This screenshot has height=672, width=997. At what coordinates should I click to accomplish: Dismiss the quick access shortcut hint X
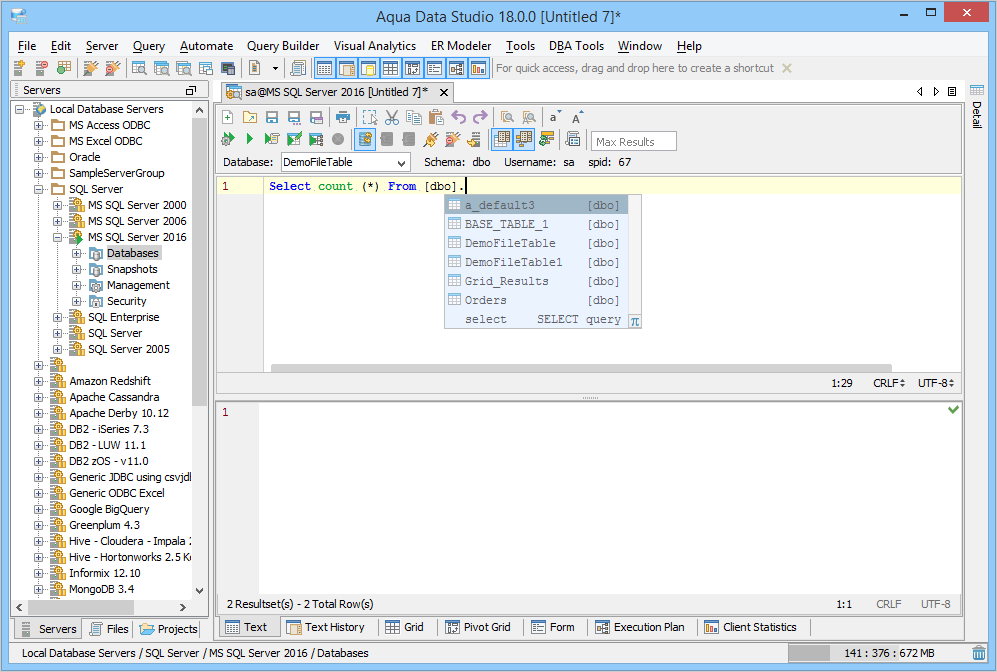coord(787,68)
